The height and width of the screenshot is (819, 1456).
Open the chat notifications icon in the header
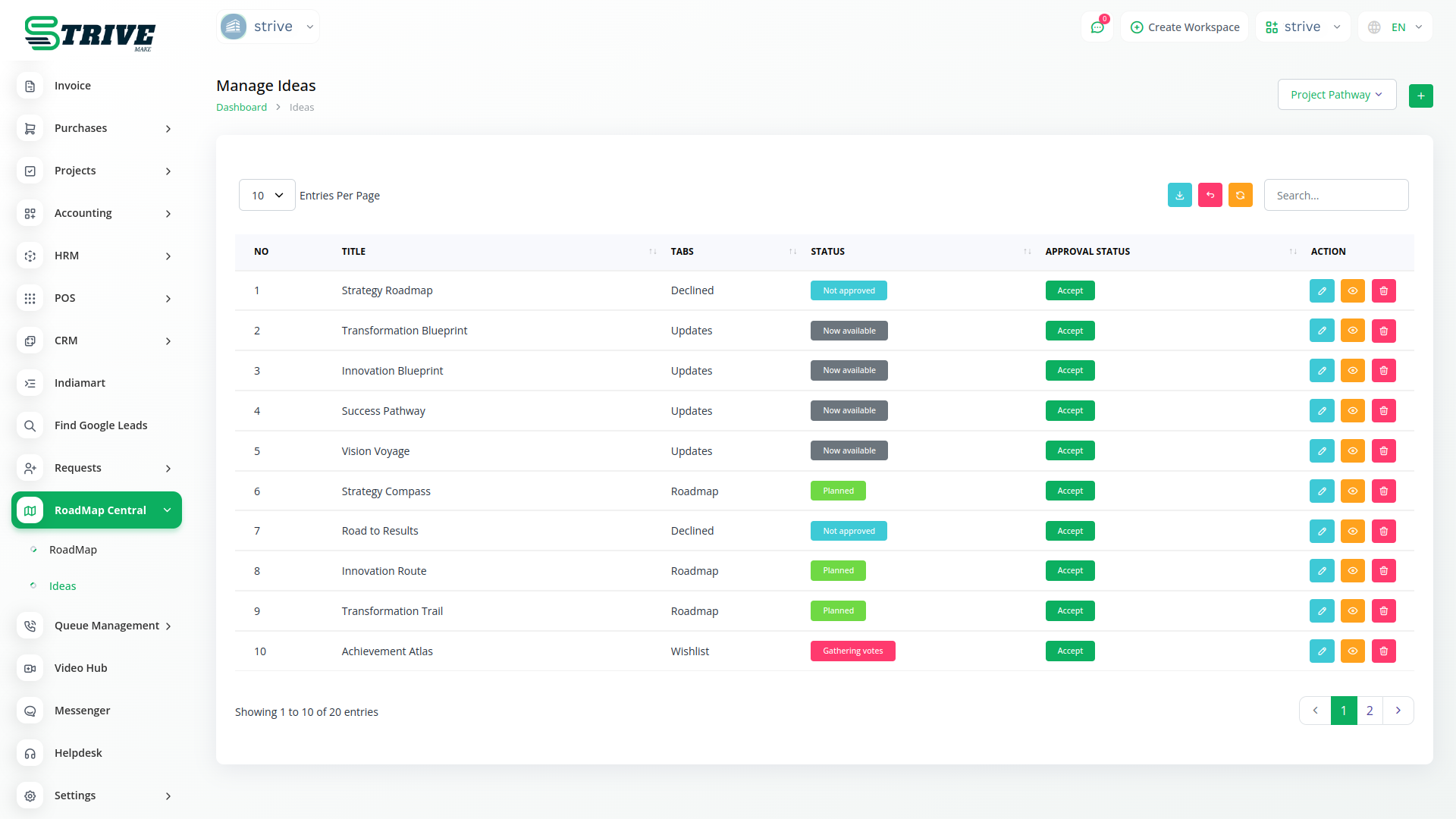[1097, 27]
